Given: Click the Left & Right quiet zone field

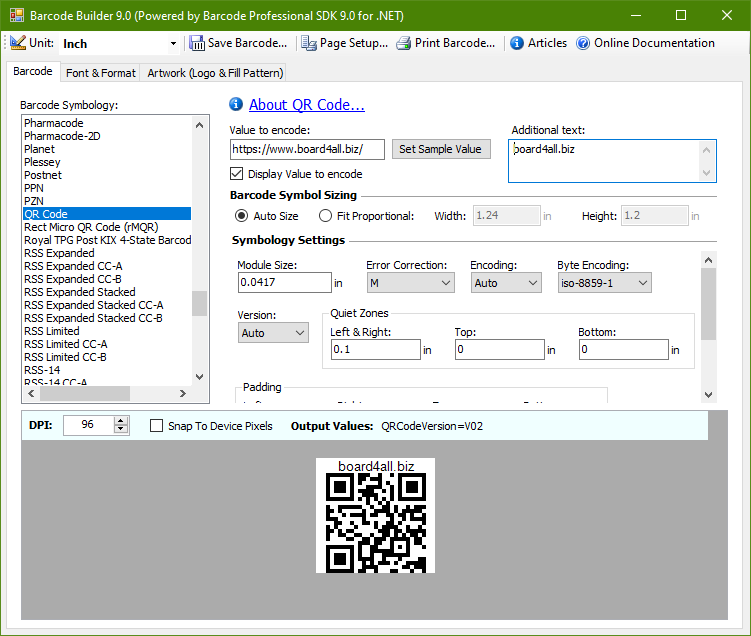Looking at the screenshot, I should pos(376,350).
